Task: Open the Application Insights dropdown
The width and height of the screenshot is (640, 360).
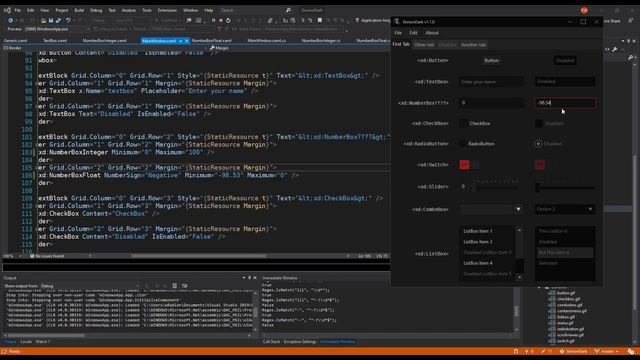Action: tap(372, 20)
